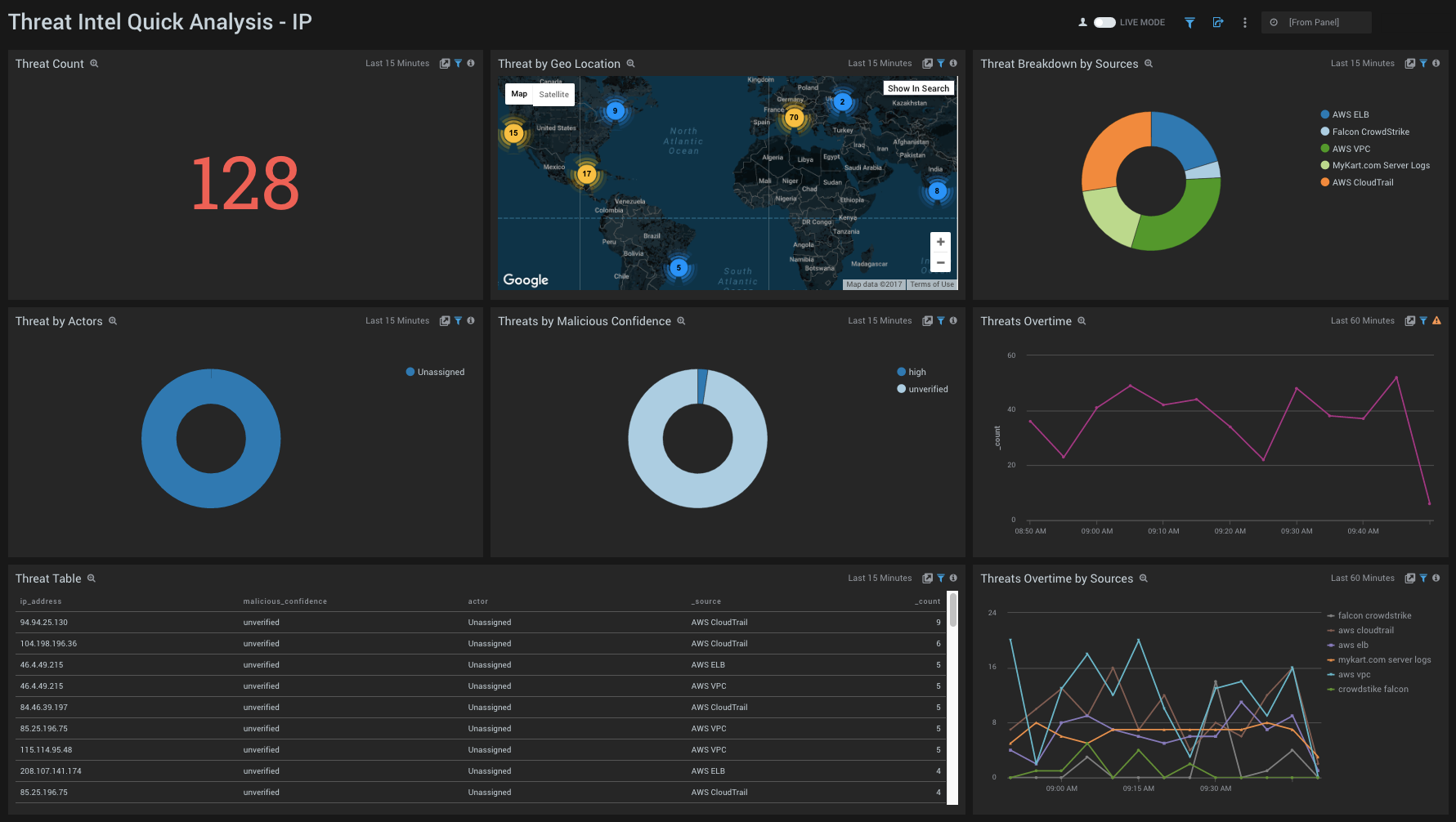Image resolution: width=1456 pixels, height=822 pixels.
Task: Open the dashboard filter icon in the header
Action: (x=1189, y=22)
